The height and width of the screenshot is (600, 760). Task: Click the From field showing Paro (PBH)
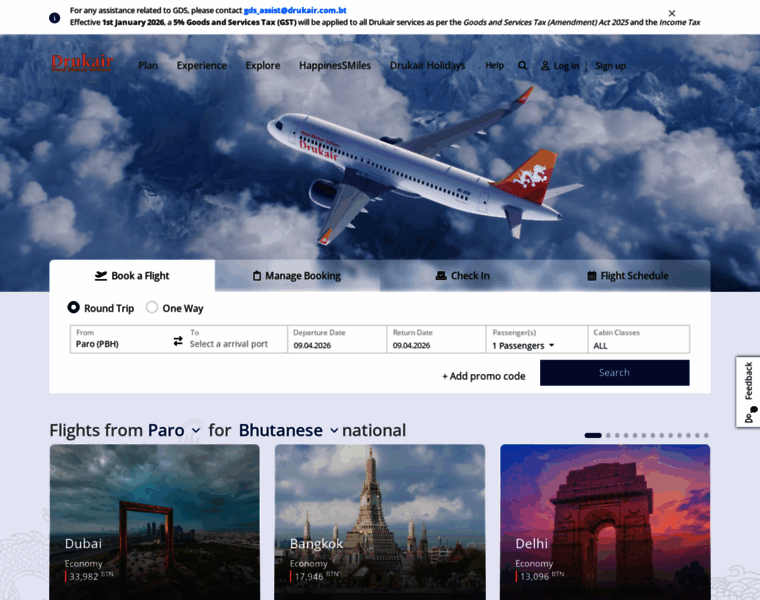point(121,339)
